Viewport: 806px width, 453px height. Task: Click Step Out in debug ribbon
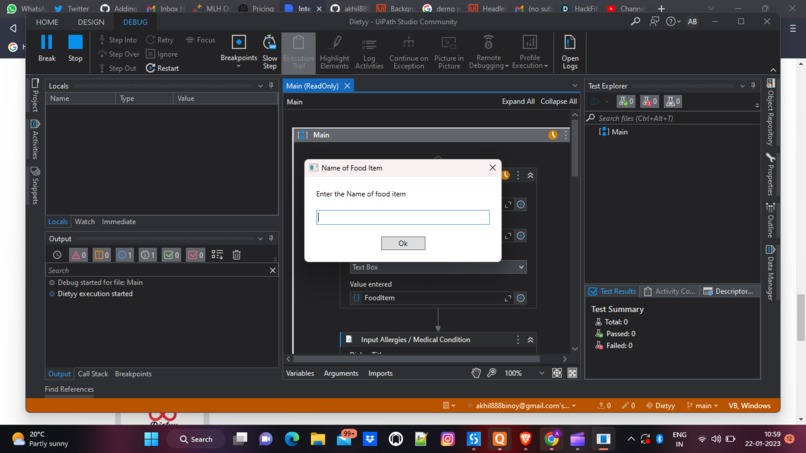tap(117, 68)
